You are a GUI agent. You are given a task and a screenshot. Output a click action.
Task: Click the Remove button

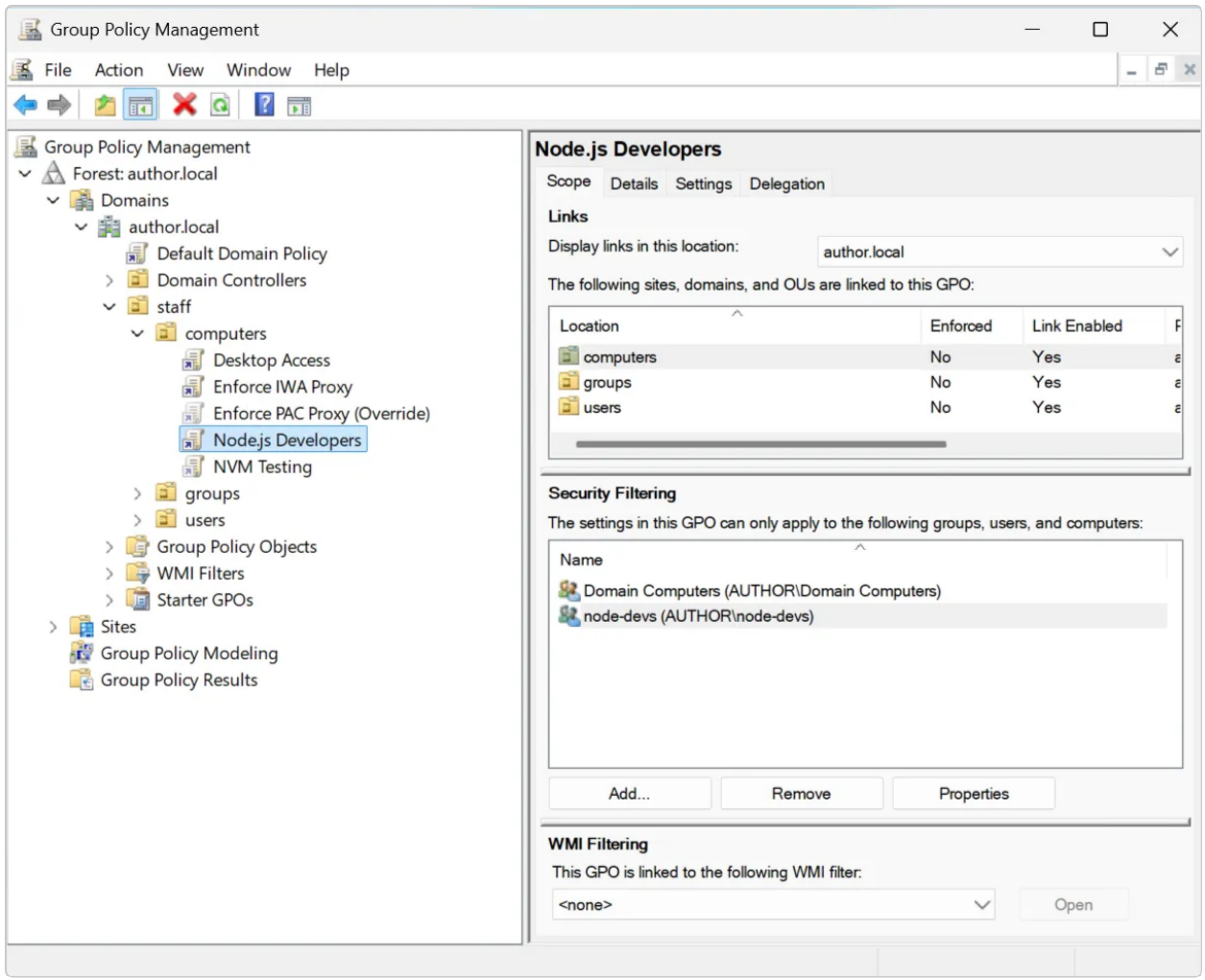801,794
